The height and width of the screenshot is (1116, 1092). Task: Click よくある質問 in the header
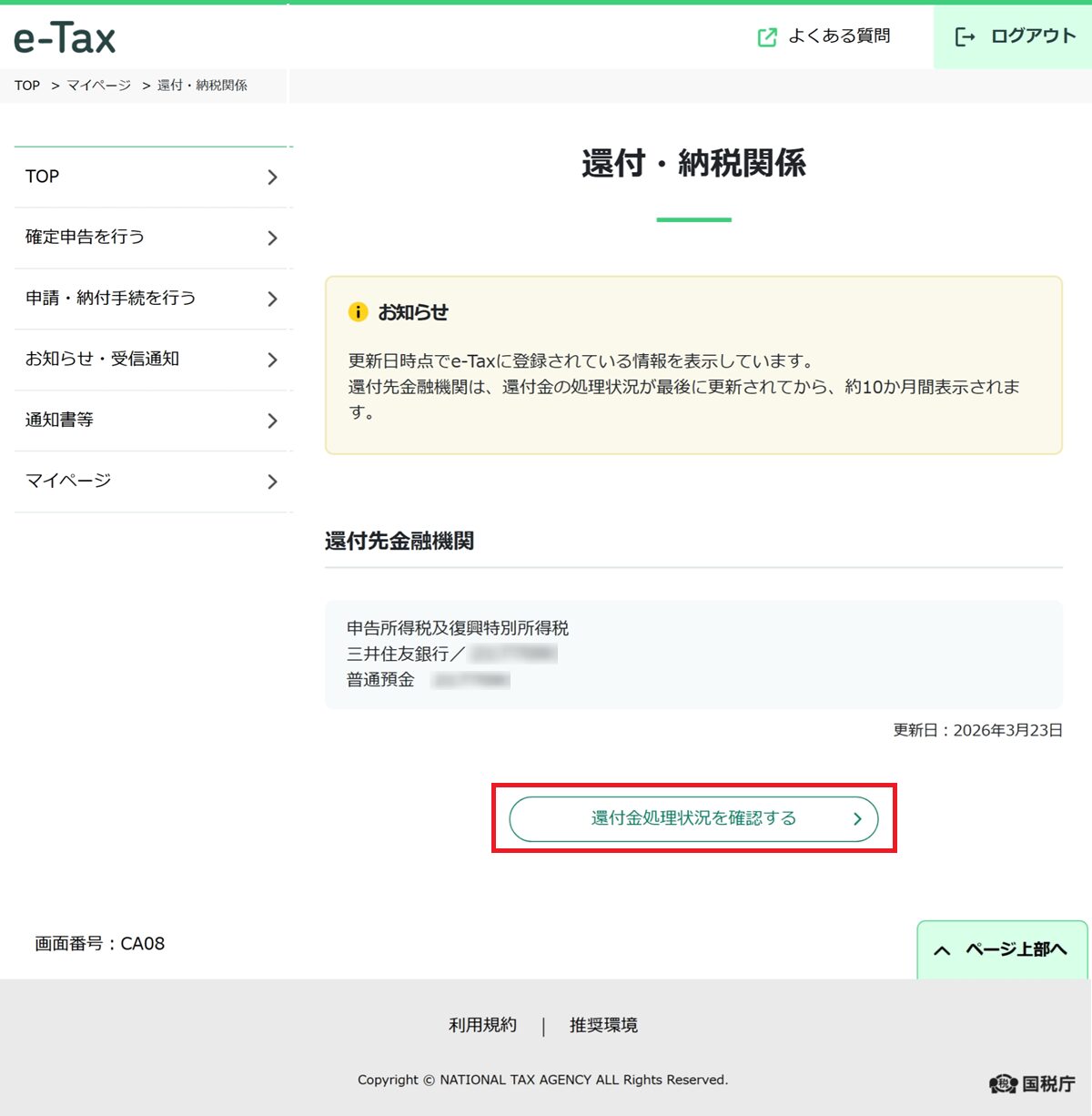point(839,37)
